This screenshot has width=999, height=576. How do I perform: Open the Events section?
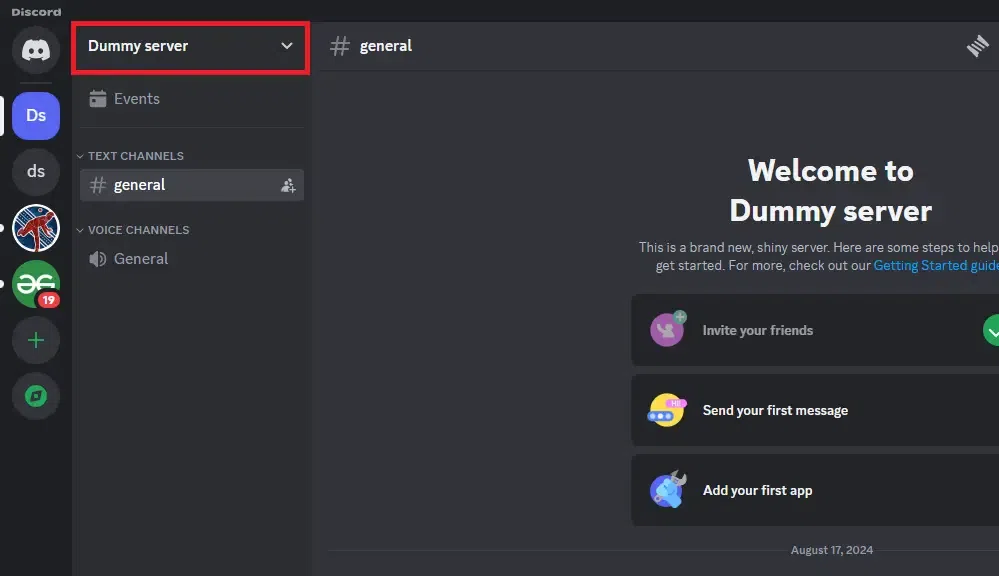click(192, 99)
